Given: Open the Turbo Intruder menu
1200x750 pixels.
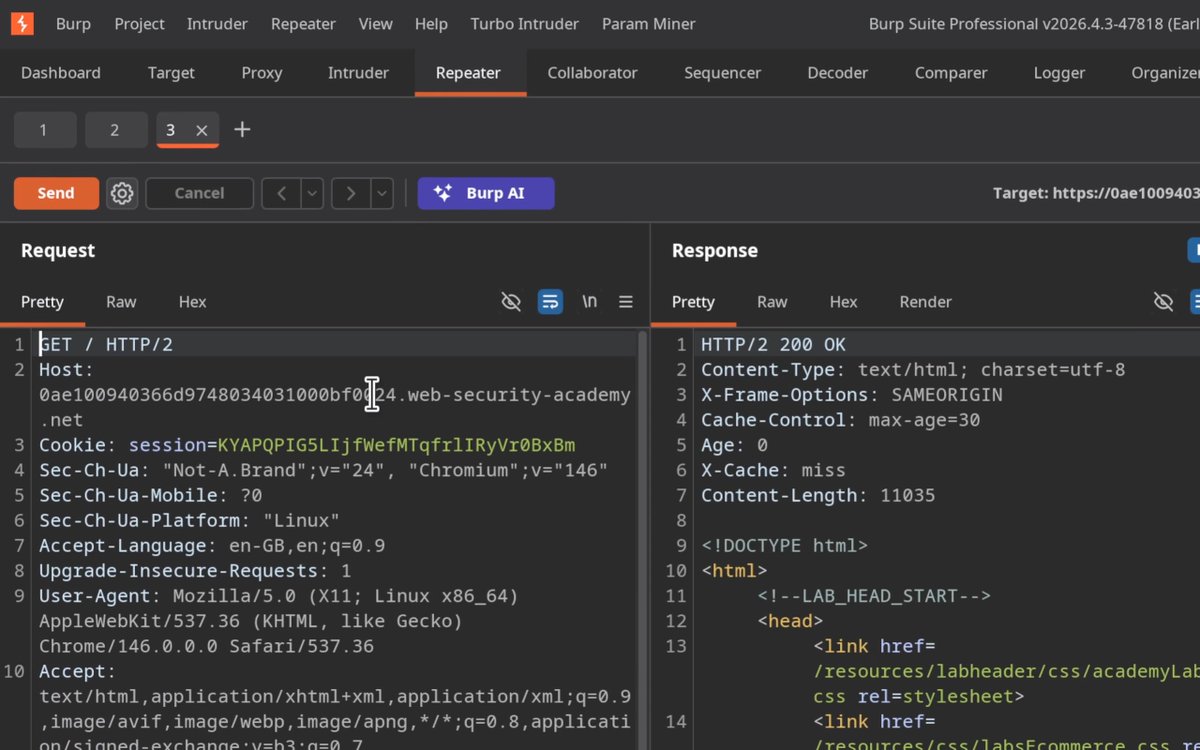Looking at the screenshot, I should [525, 24].
